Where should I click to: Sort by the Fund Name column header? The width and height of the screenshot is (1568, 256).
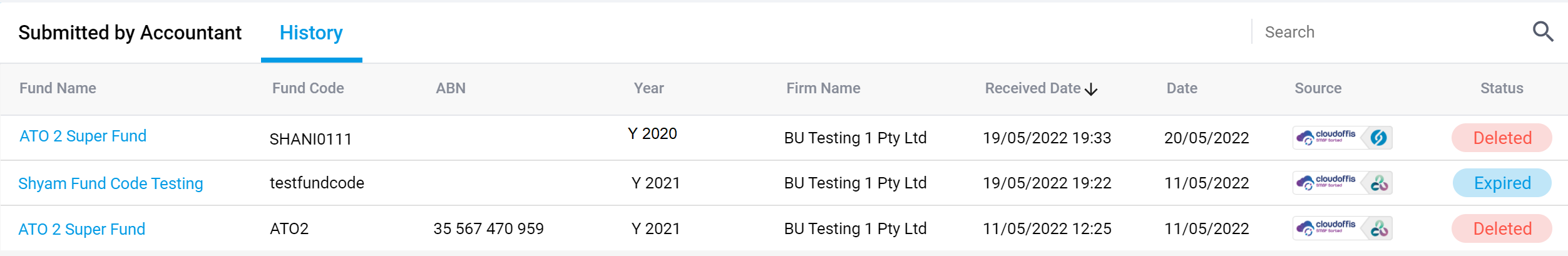[58, 88]
